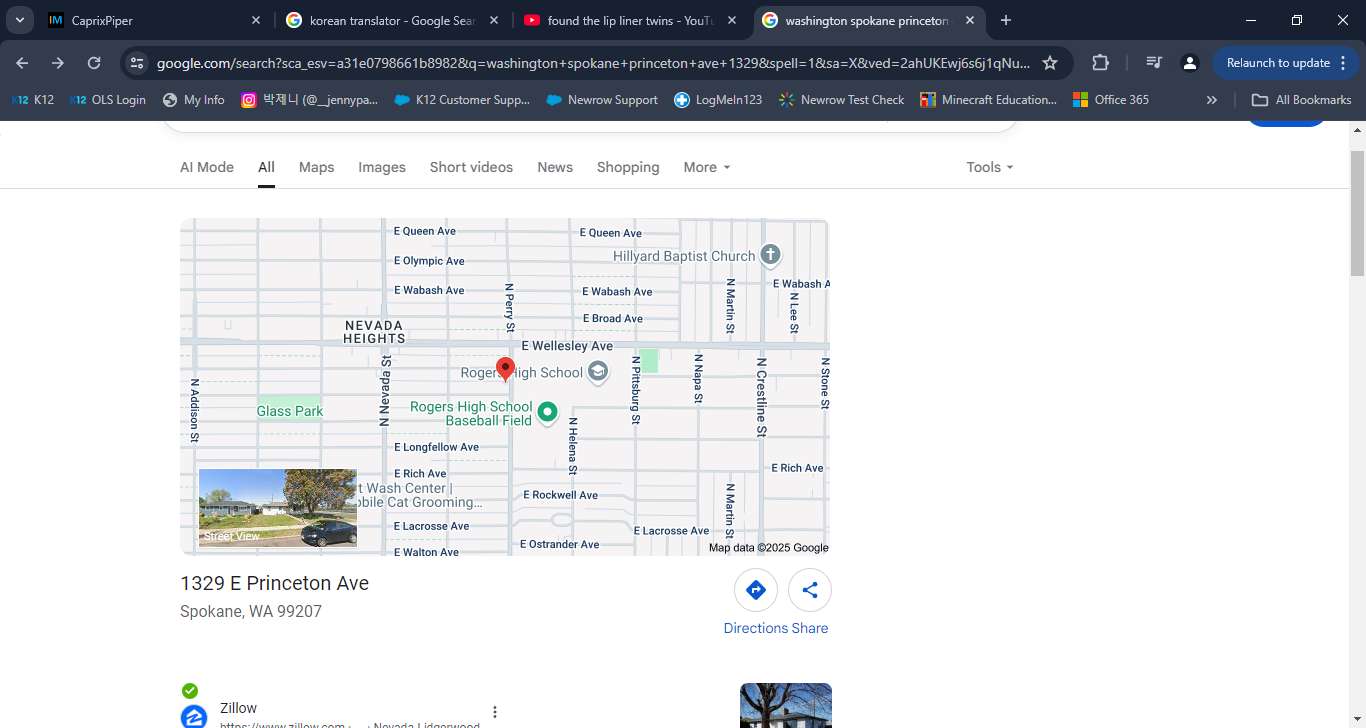
Task: Click the Glass Park map label
Action: click(290, 411)
